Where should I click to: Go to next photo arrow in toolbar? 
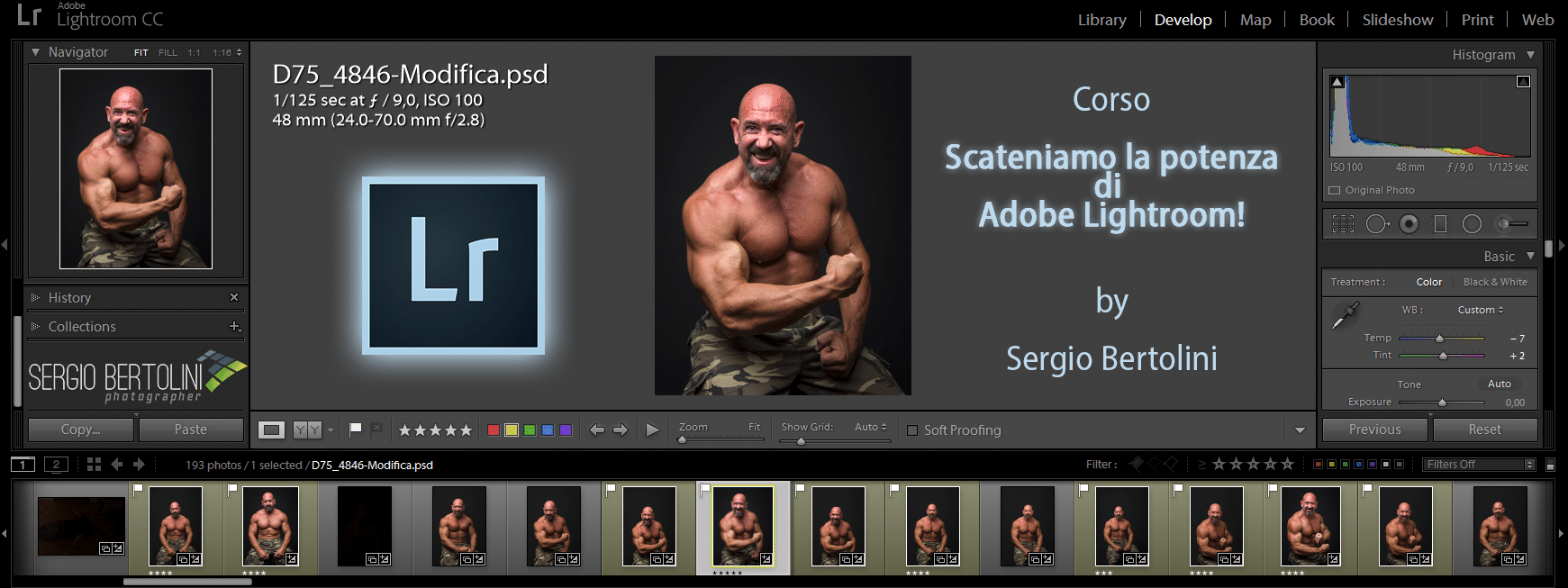point(621,430)
